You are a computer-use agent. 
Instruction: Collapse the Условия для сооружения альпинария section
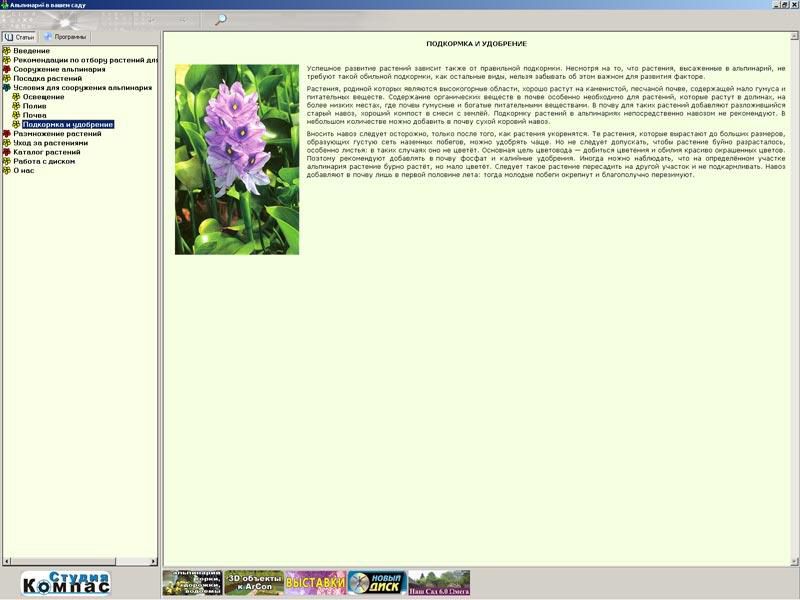(x=7, y=88)
